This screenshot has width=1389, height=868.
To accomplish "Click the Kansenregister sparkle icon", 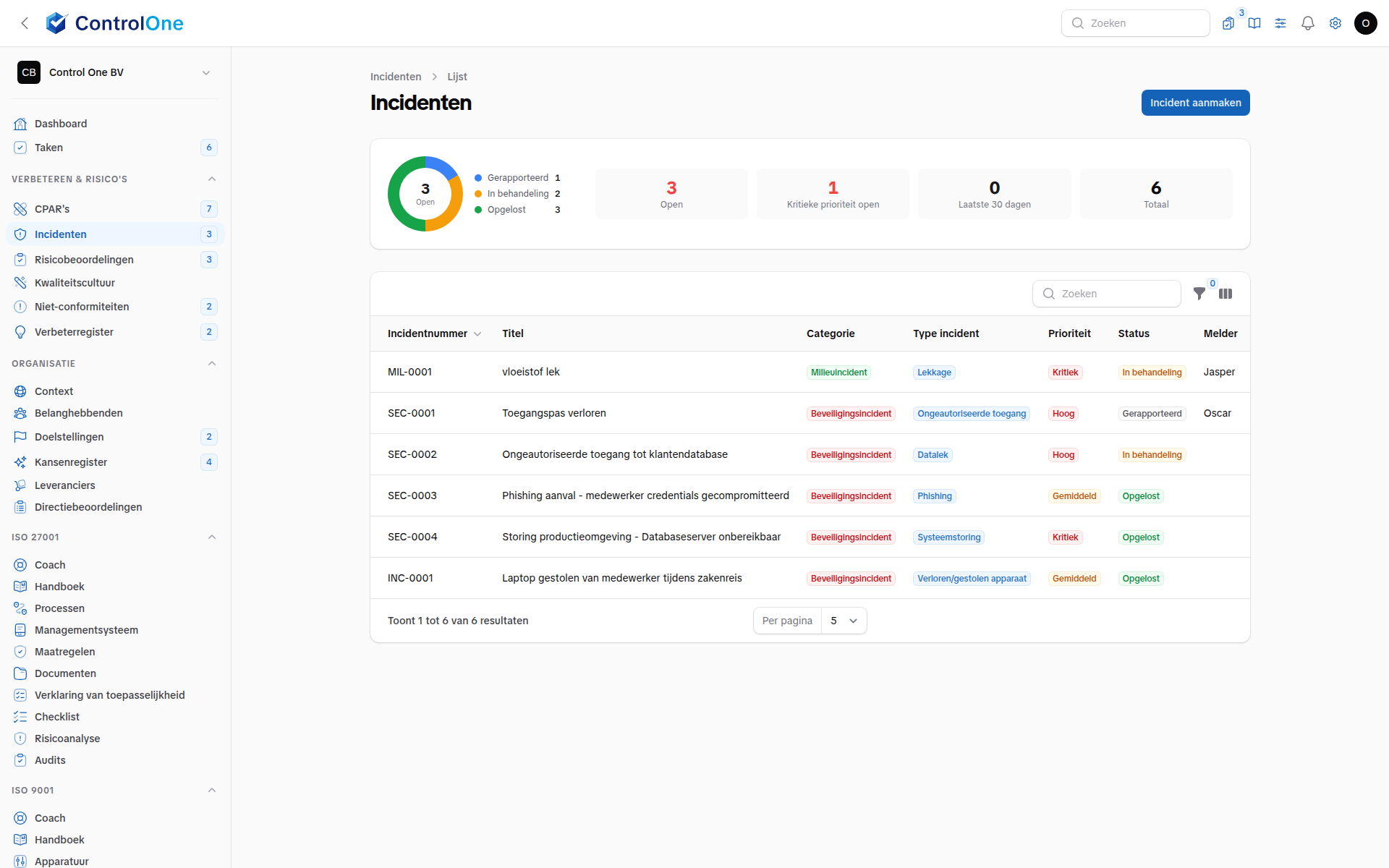I will pyautogui.click(x=20, y=462).
